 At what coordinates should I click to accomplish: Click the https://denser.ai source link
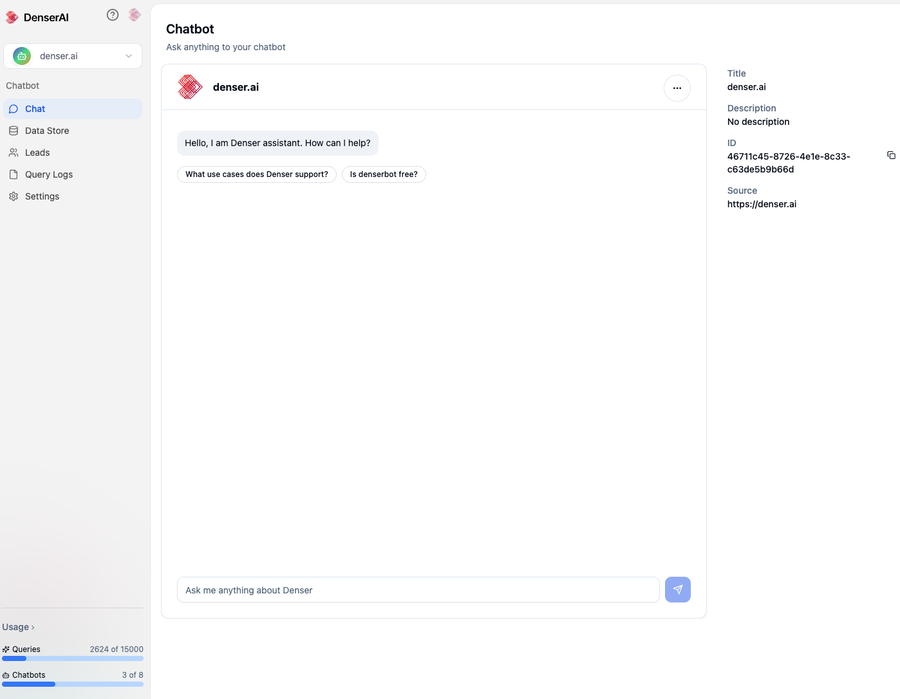click(762, 204)
